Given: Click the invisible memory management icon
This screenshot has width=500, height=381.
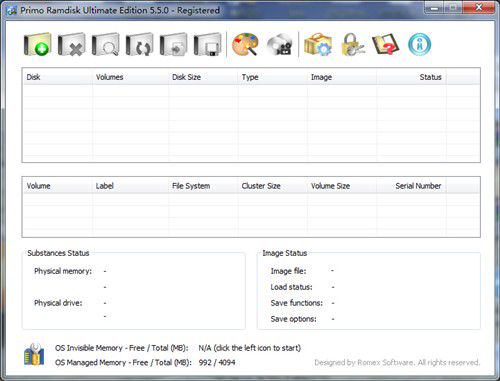Looking at the screenshot, I should [x=34, y=354].
